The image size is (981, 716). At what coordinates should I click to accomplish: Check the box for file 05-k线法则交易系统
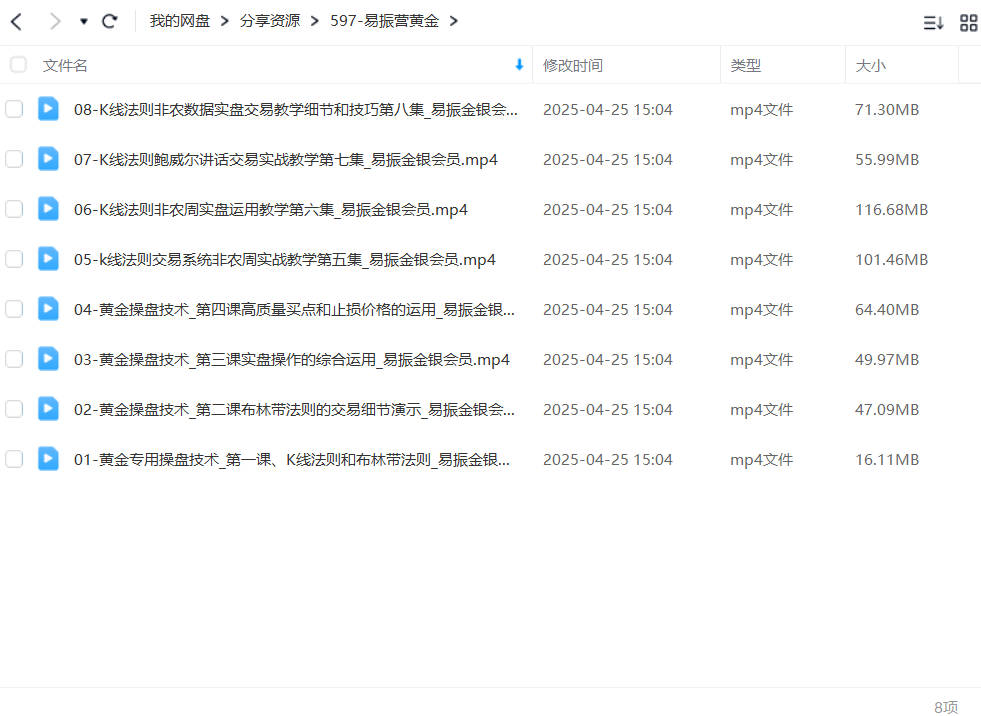tap(14, 259)
